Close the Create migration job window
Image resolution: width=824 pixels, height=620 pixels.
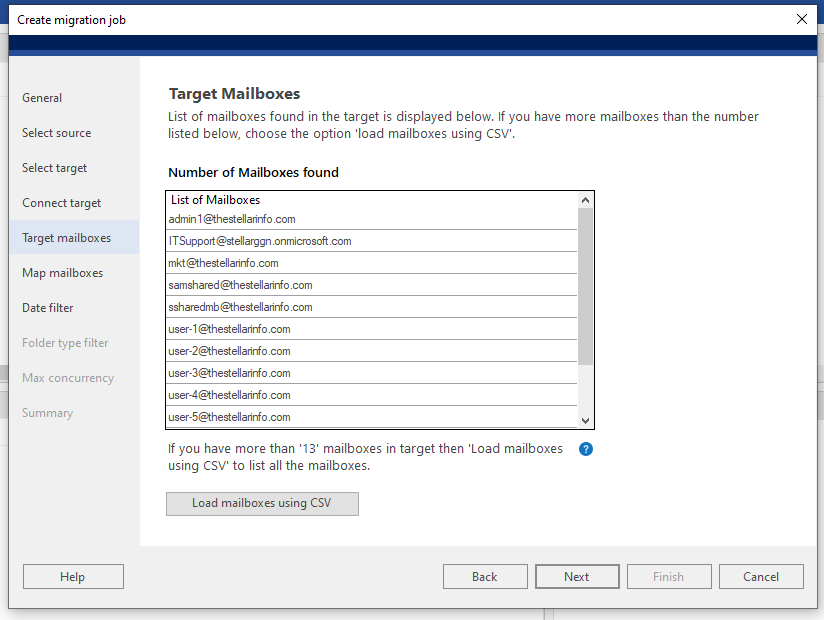(x=803, y=18)
